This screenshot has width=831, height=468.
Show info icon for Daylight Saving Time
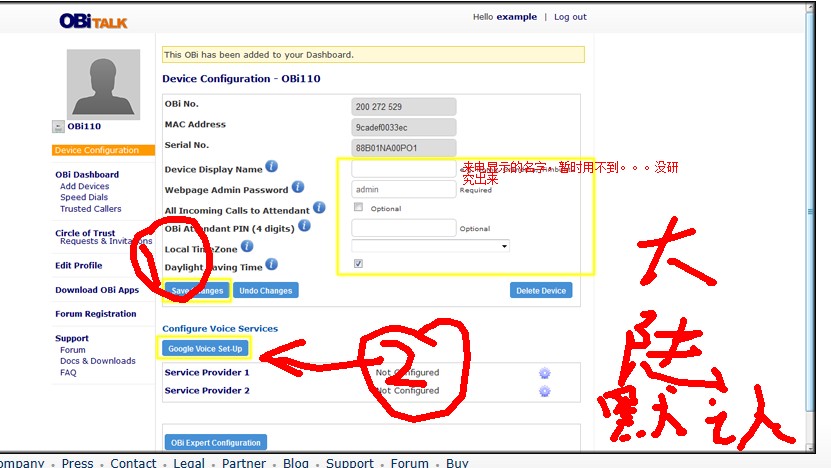pyautogui.click(x=272, y=264)
